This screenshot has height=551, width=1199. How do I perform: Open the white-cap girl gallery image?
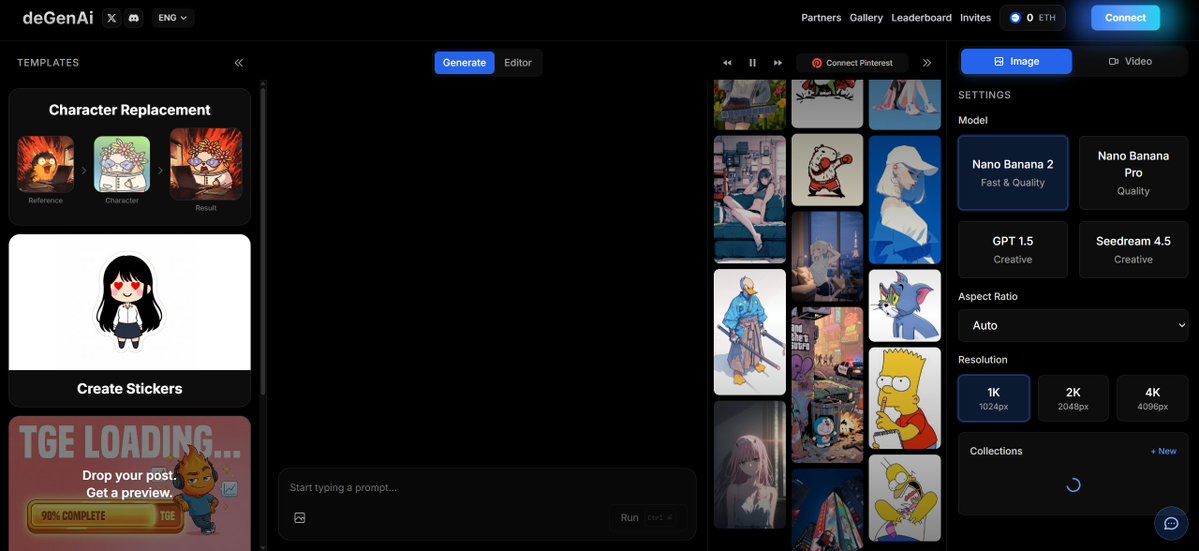click(x=905, y=199)
